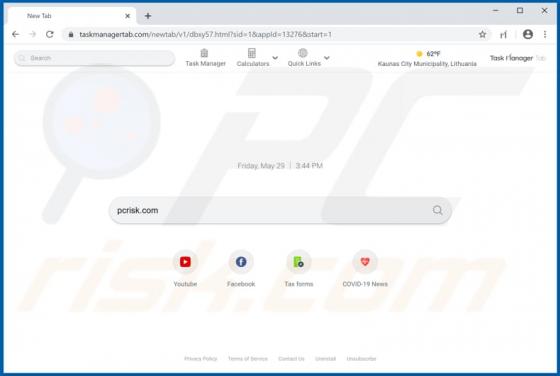Expand the Calculators dropdown arrow
This screenshot has height=376, width=560.
pos(275,58)
